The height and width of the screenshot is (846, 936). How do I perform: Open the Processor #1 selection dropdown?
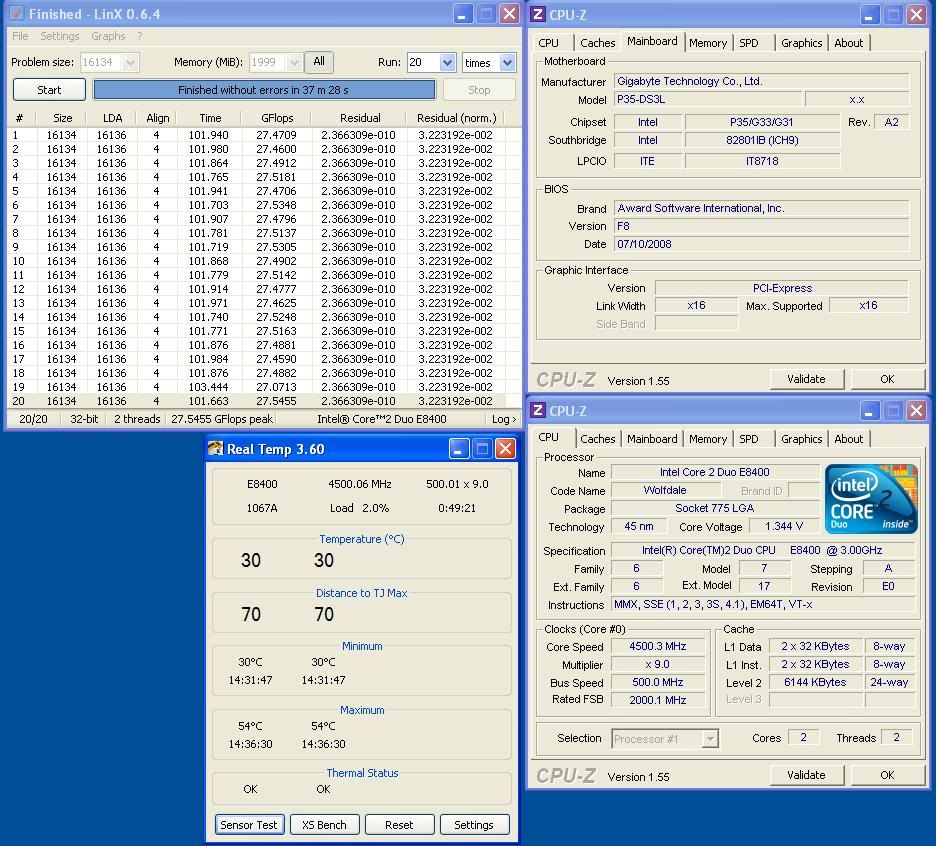tap(709, 739)
